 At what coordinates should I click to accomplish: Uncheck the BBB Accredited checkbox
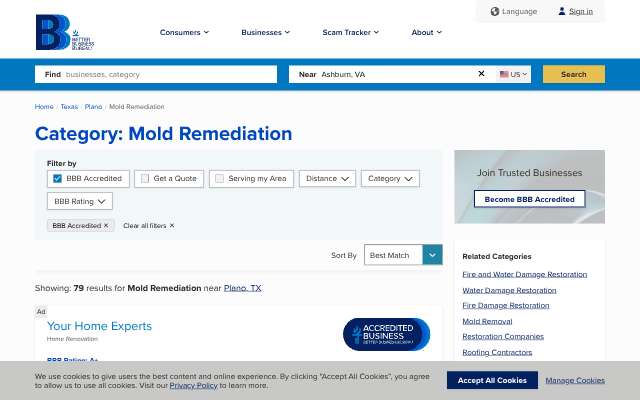coord(57,178)
